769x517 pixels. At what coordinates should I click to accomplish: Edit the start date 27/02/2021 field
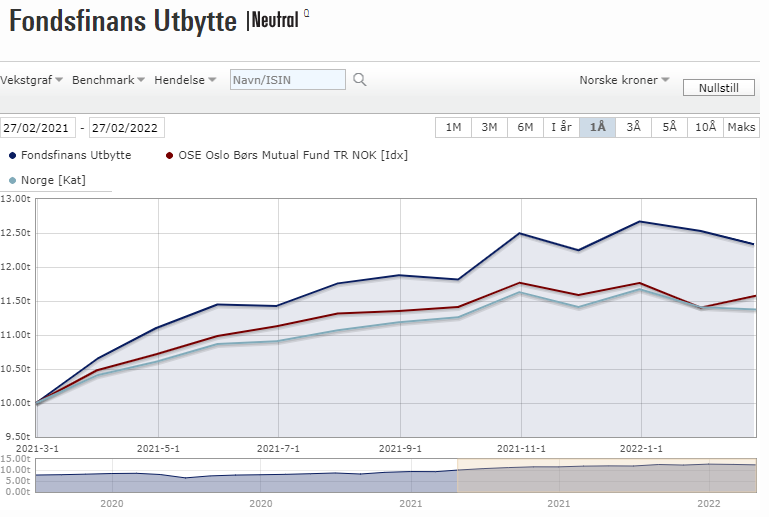point(38,128)
